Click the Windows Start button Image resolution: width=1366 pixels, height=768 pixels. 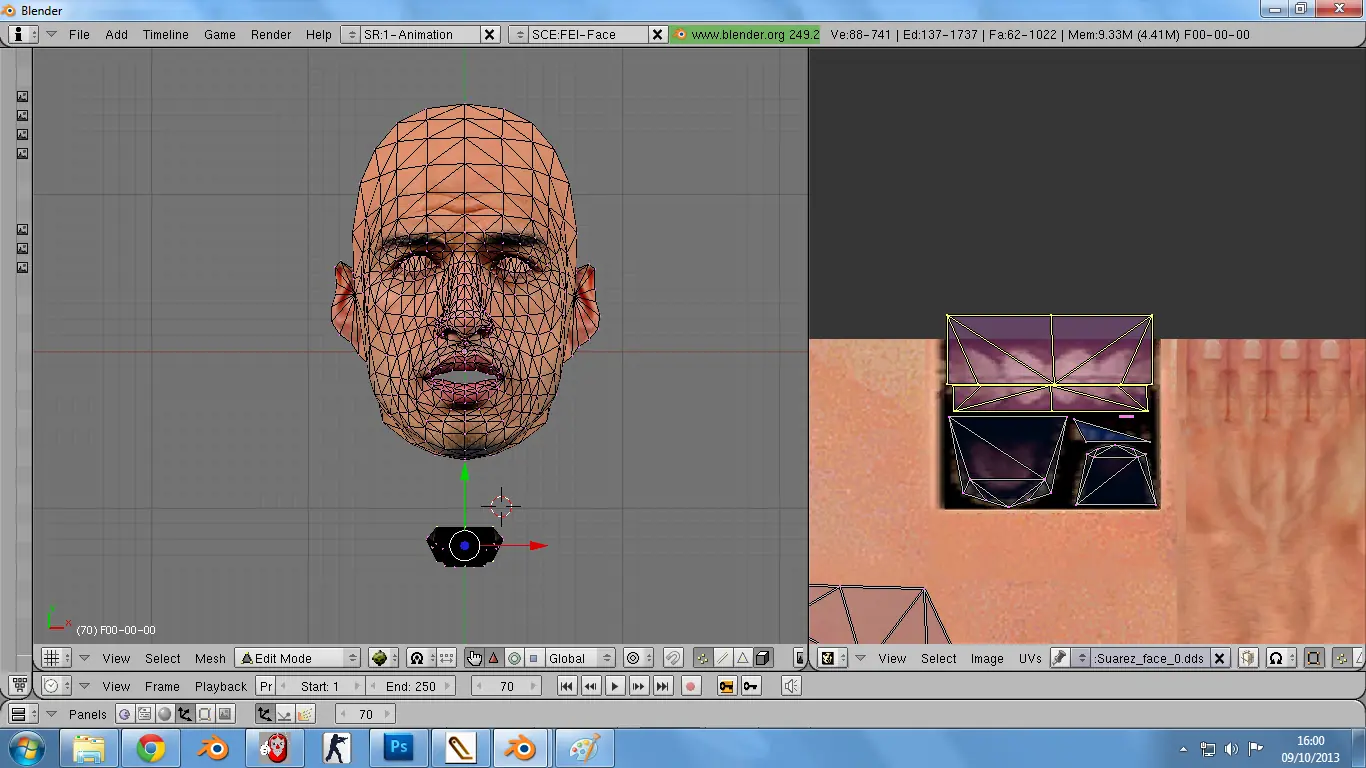point(27,748)
